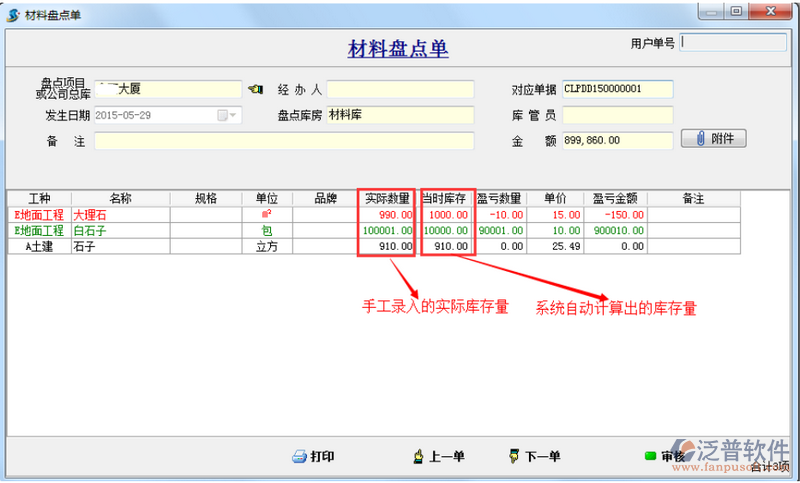Click the 当时库存 column header
The height and width of the screenshot is (483, 800).
[x=445, y=198]
